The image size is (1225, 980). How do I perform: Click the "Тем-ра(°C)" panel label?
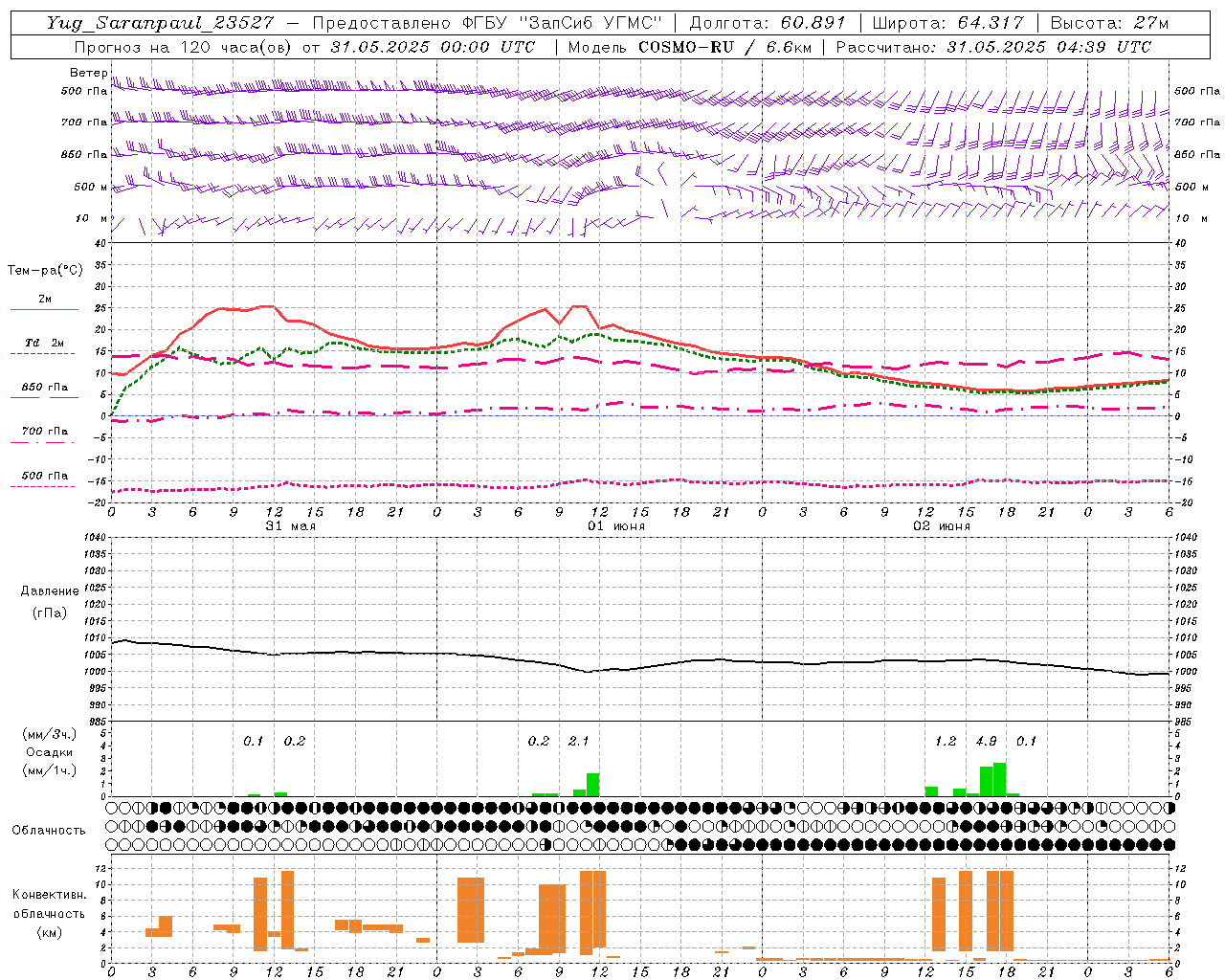point(45,271)
